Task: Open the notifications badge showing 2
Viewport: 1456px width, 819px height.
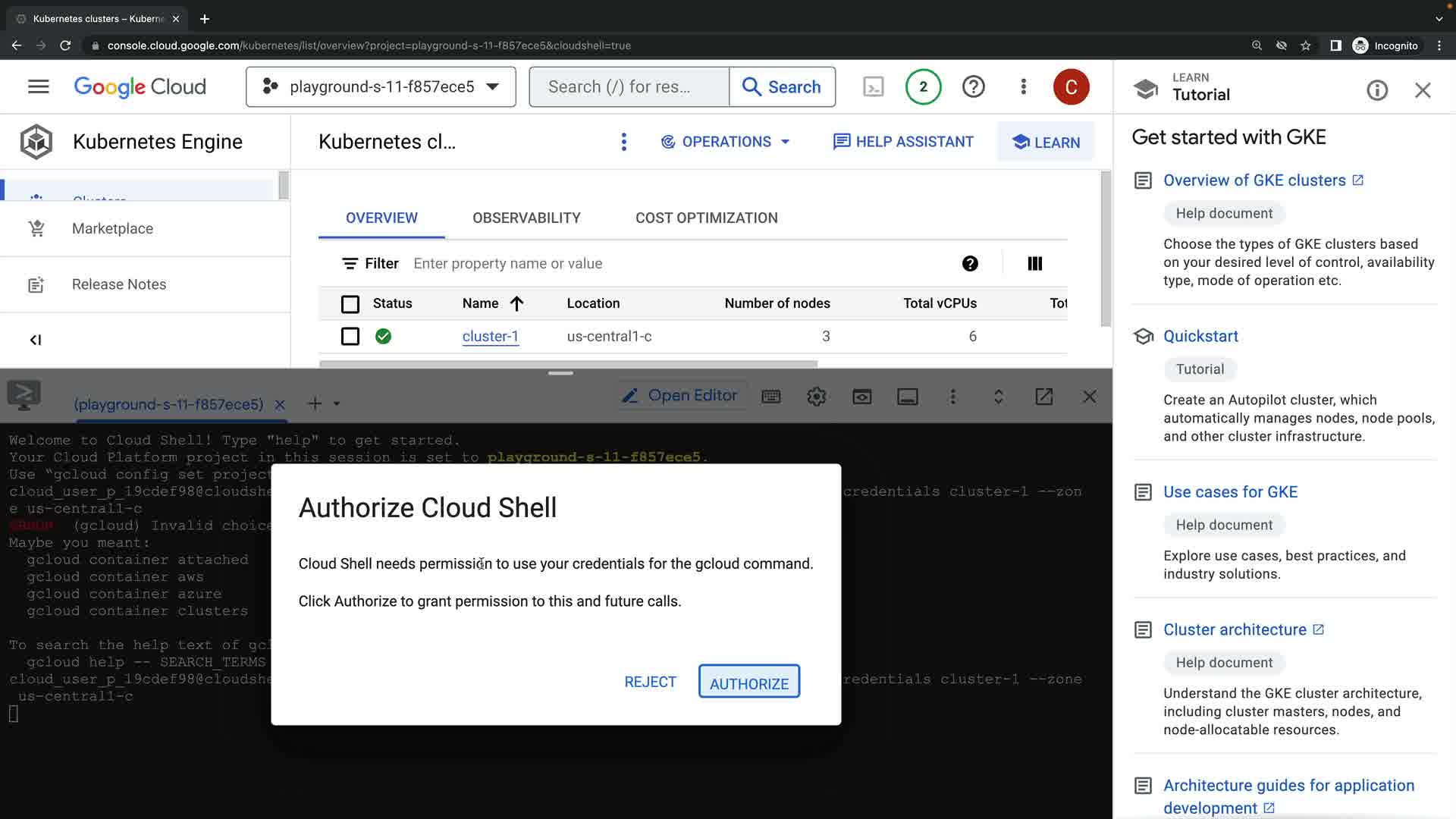Action: click(923, 86)
